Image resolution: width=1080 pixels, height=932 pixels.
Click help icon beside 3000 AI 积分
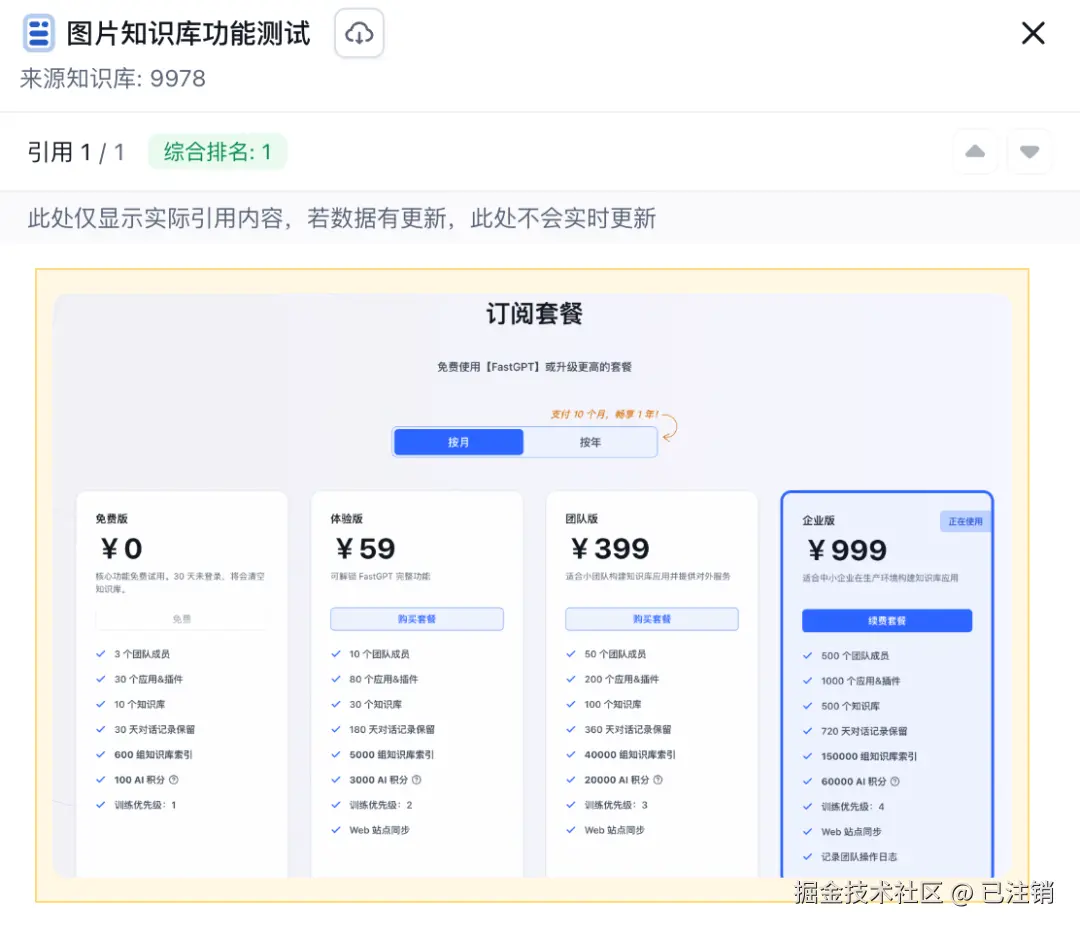click(x=416, y=780)
